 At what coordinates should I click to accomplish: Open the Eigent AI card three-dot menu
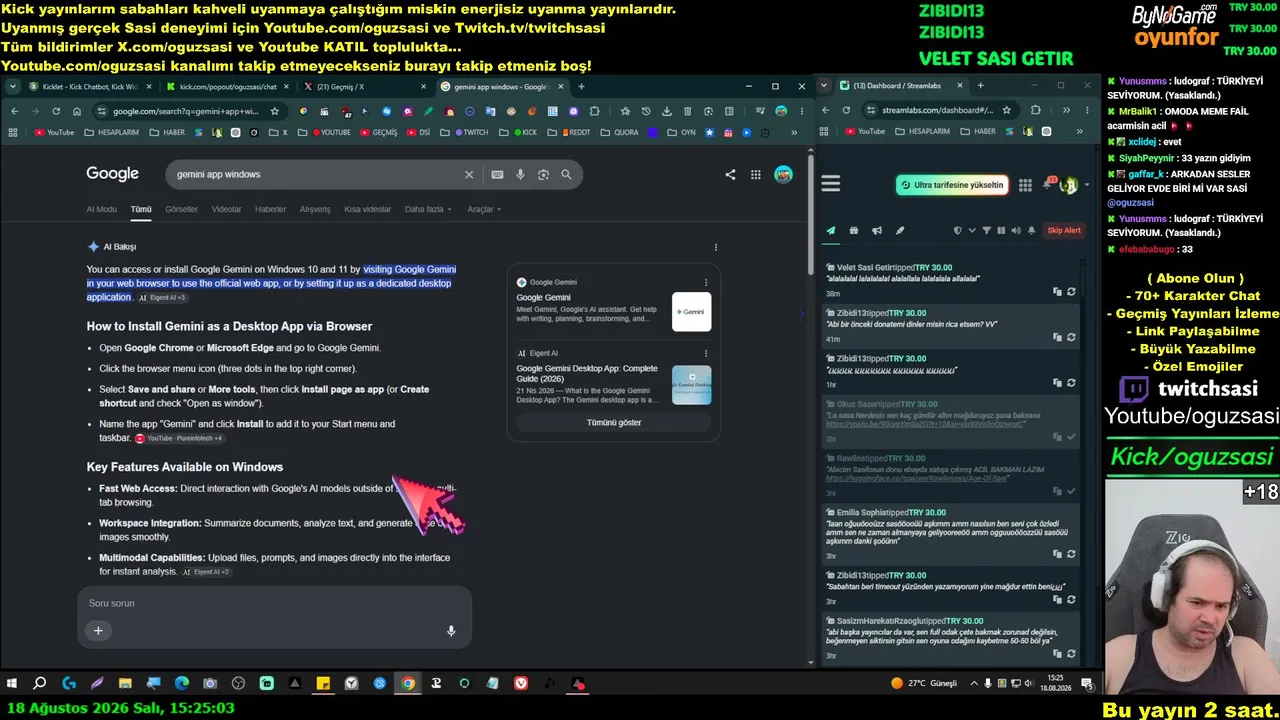[706, 353]
